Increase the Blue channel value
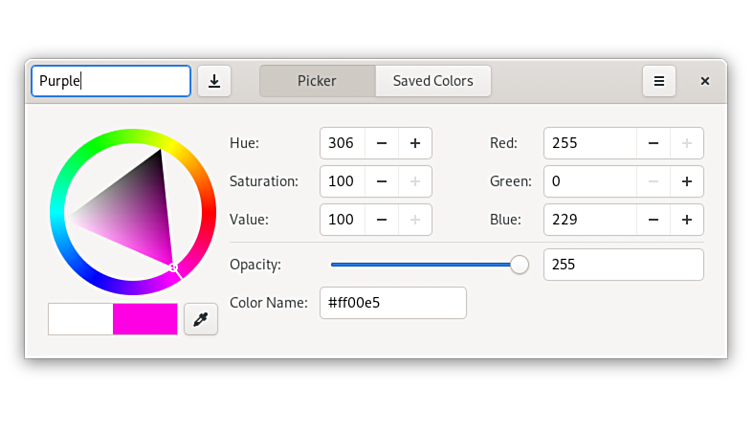752x423 pixels. 687,219
